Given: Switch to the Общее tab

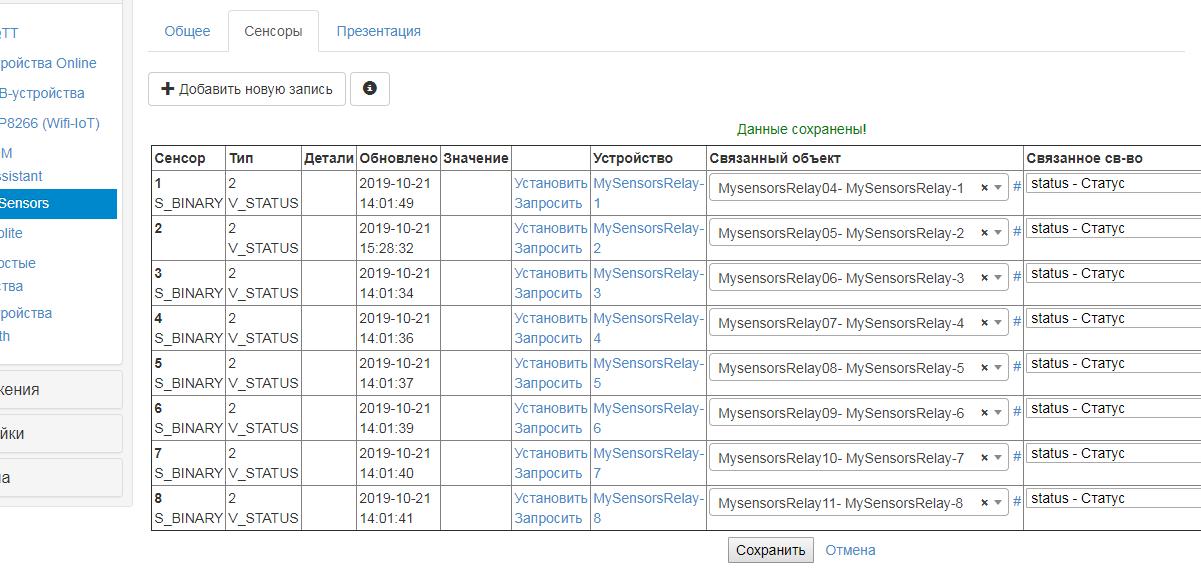Looking at the screenshot, I should click(187, 31).
